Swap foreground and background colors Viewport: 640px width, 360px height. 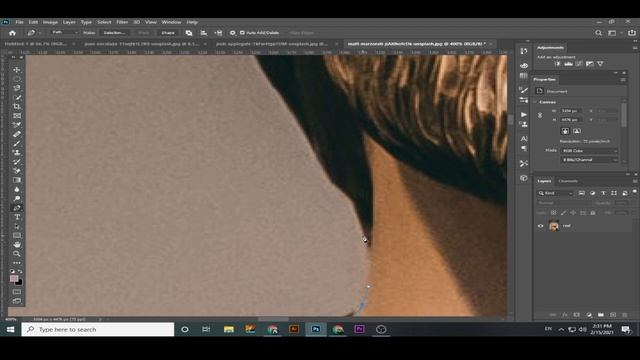point(20,271)
